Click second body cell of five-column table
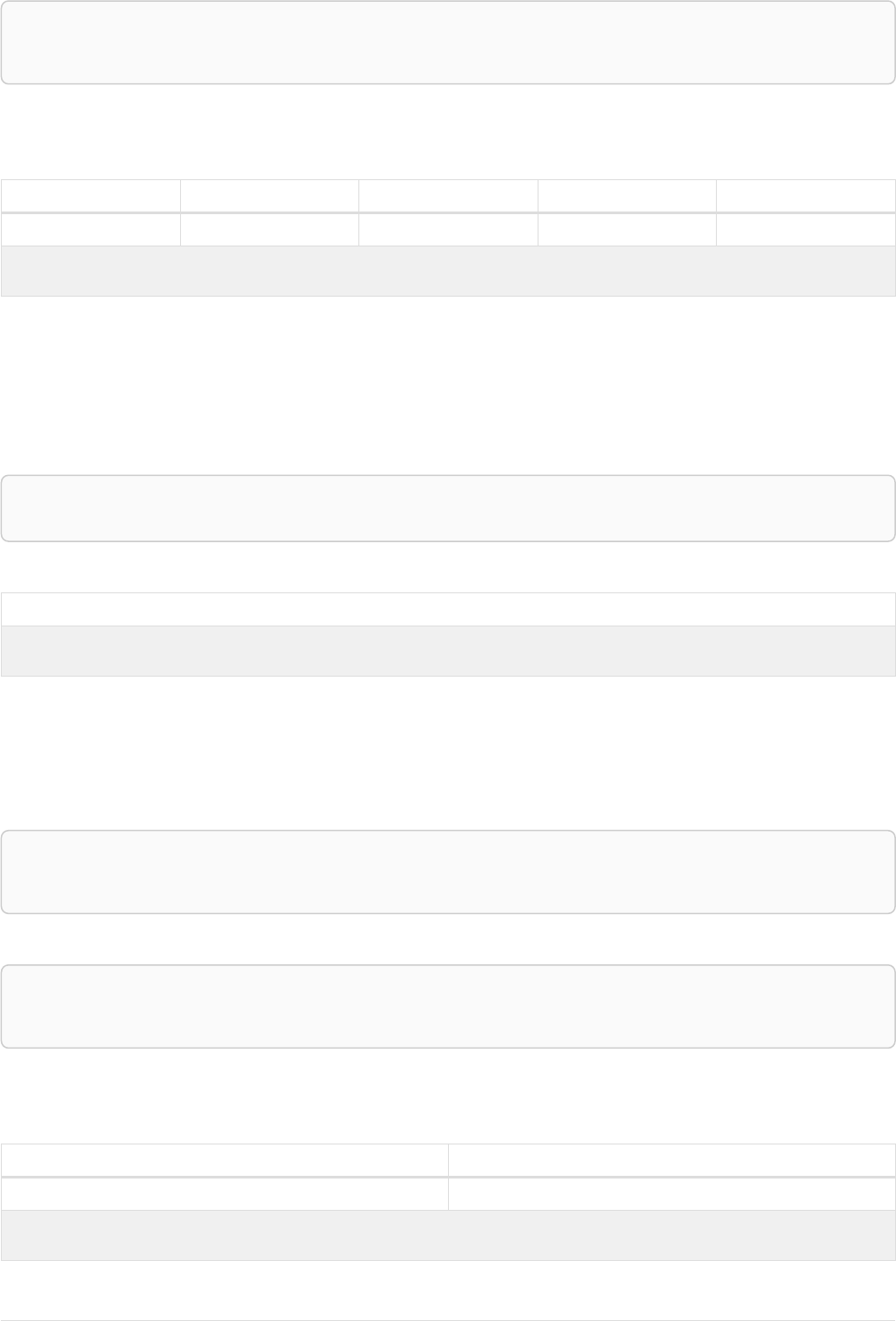The height and width of the screenshot is (1321, 896). tap(269, 229)
